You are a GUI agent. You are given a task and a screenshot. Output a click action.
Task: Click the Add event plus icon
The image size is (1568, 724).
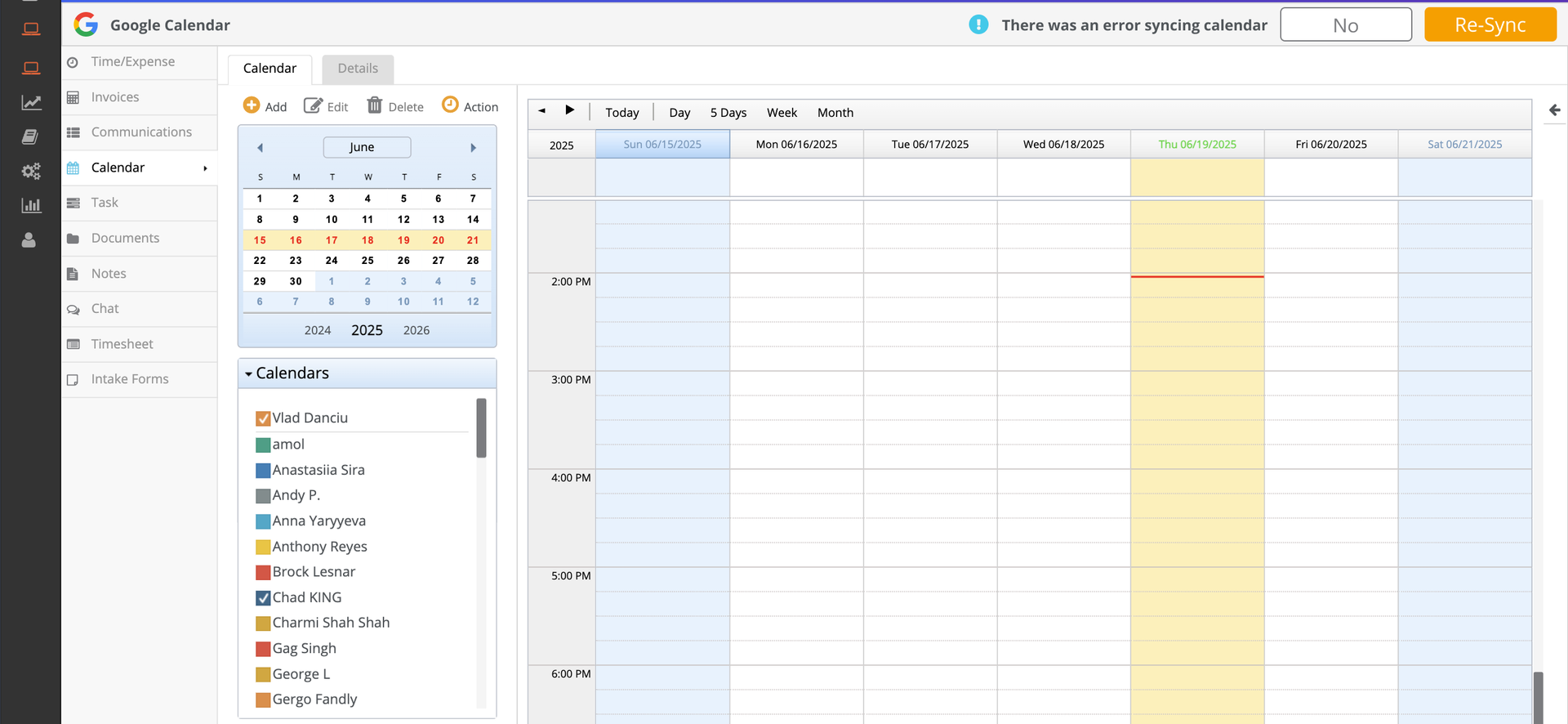pos(252,105)
